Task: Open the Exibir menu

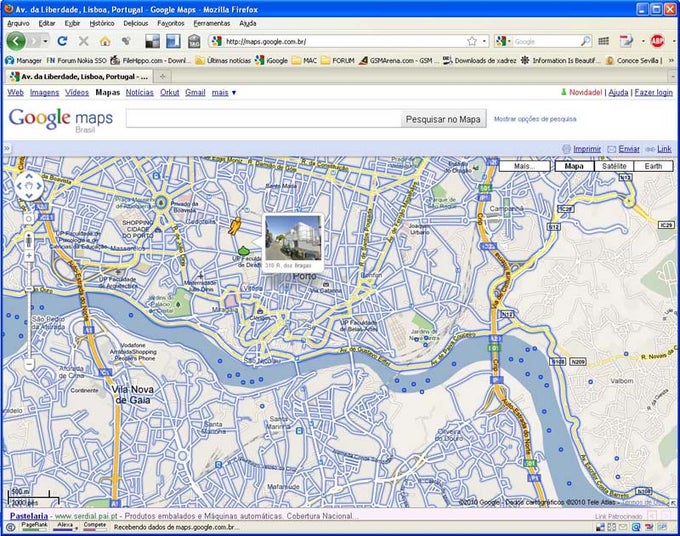Action: point(72,23)
